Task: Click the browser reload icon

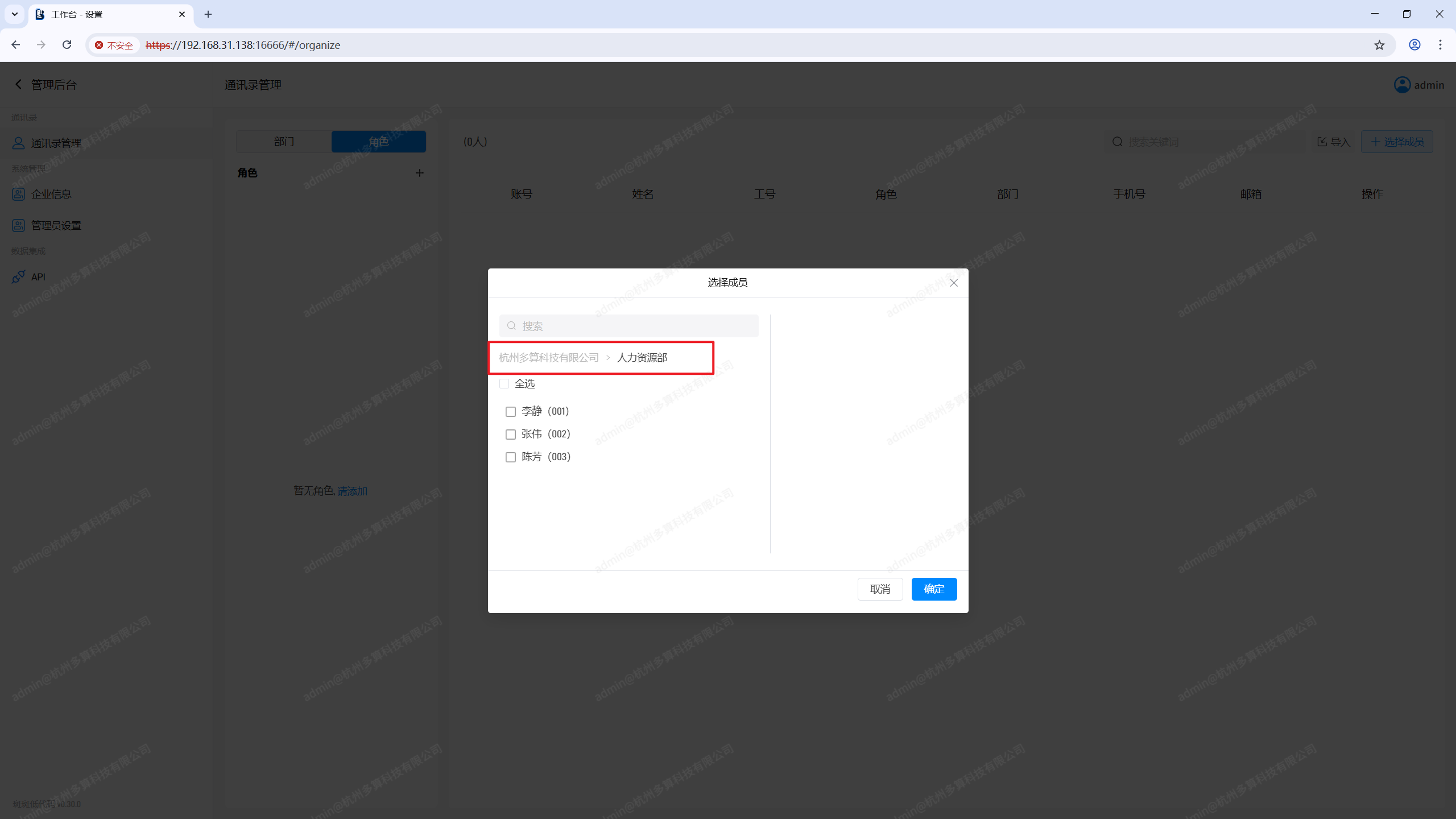Action: 67,45
